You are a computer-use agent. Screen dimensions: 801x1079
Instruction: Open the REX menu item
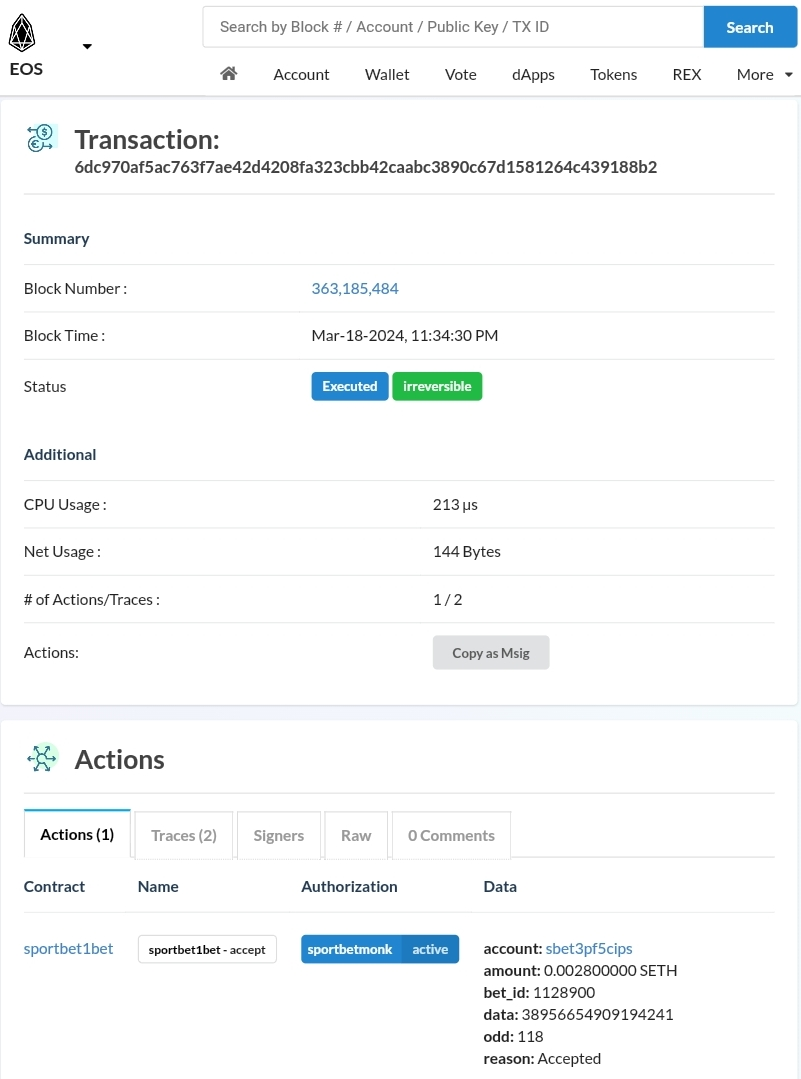[687, 74]
